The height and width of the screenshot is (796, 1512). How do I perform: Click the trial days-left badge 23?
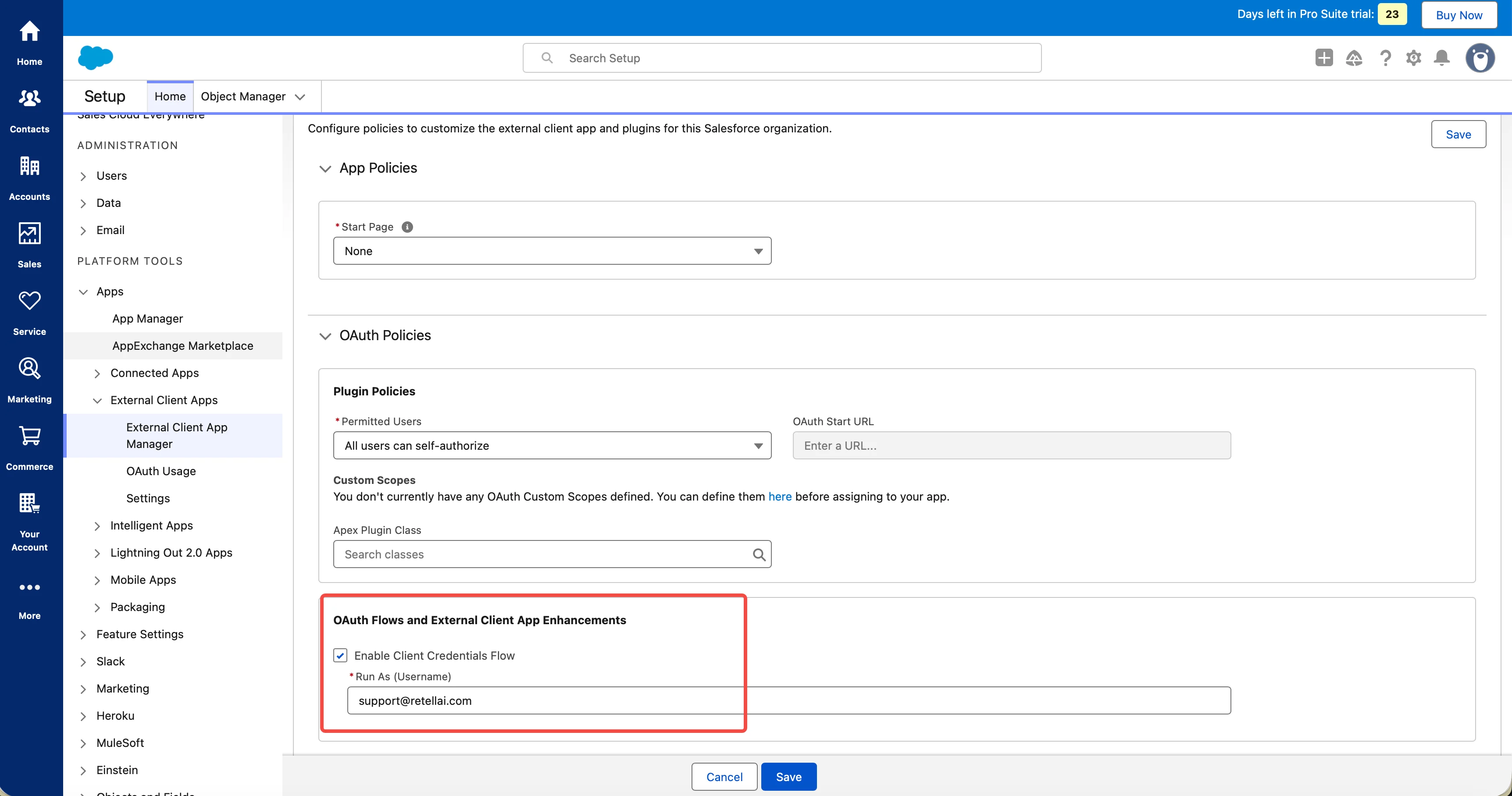1392,14
